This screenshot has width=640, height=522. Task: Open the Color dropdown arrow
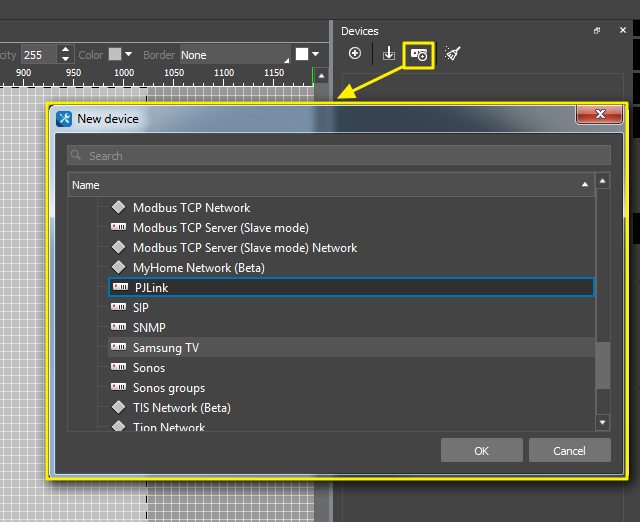pos(129,54)
